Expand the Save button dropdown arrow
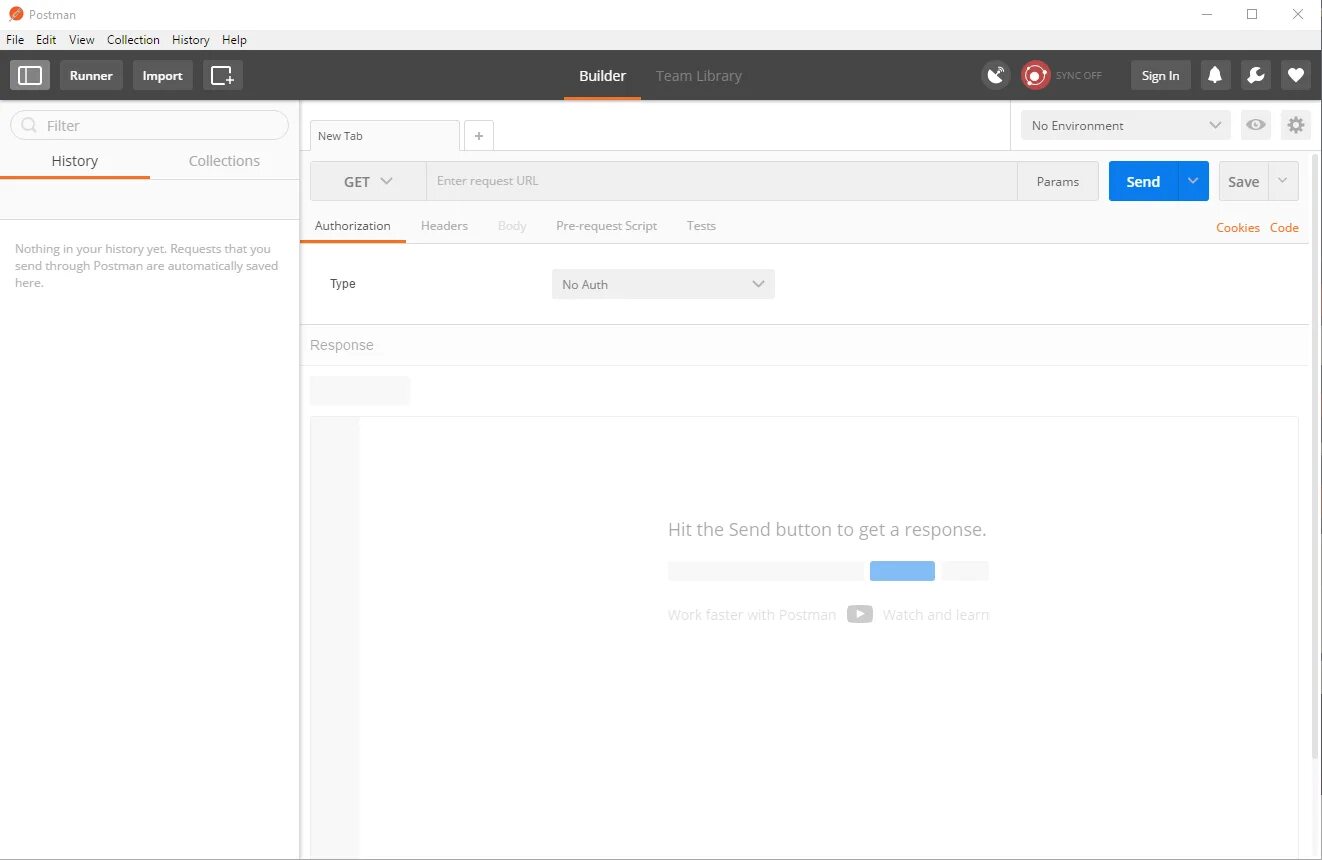Screen dimensions: 1322x860 pyautogui.click(x=1283, y=181)
